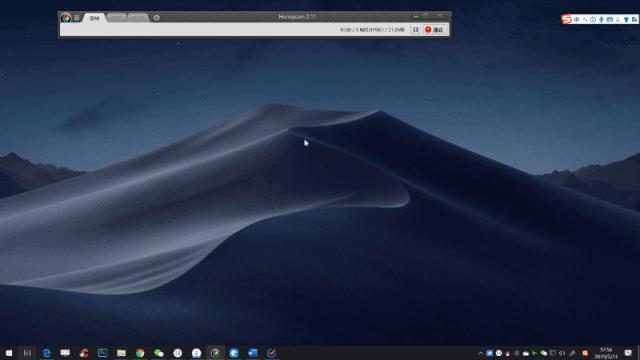
Task: Click the red music app taskbar icon
Action: pyautogui.click(x=84, y=353)
